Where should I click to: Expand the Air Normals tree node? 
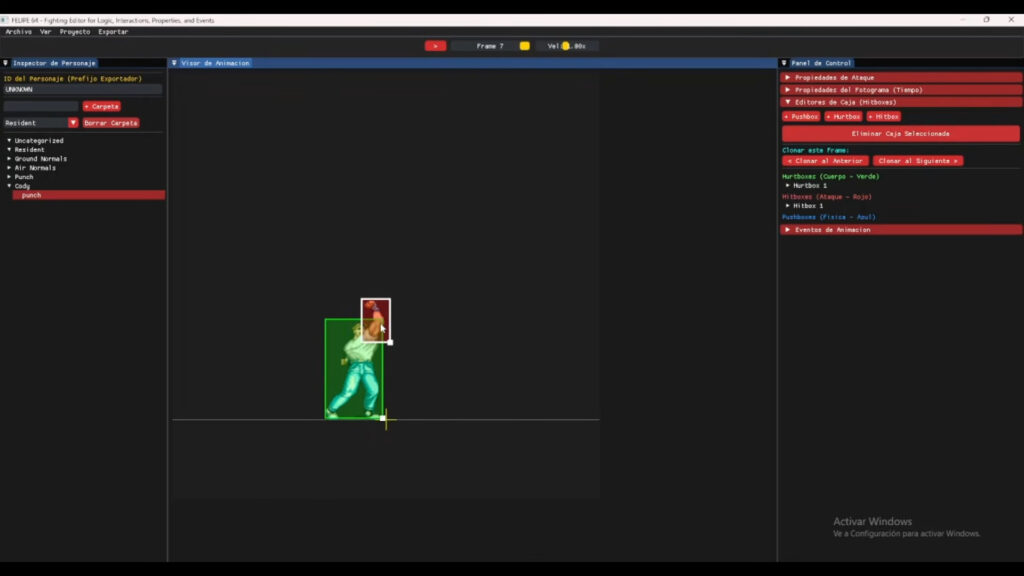9,168
